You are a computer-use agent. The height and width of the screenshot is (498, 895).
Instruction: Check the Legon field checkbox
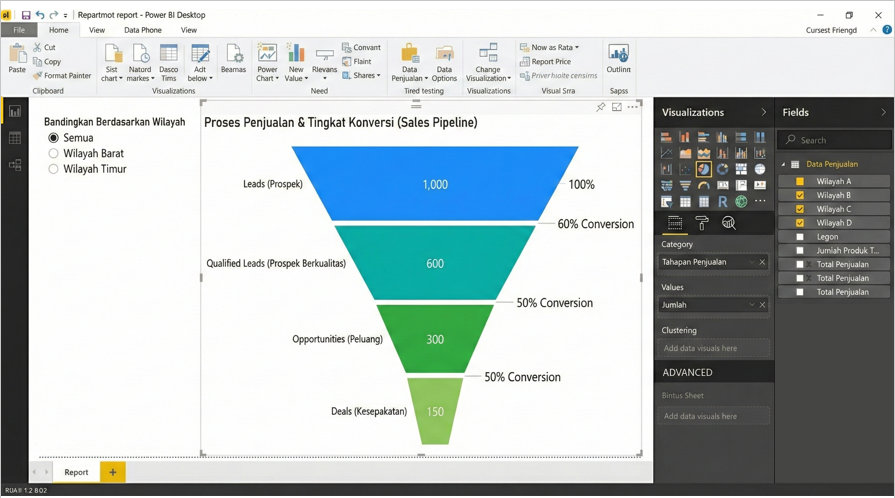[x=800, y=237]
